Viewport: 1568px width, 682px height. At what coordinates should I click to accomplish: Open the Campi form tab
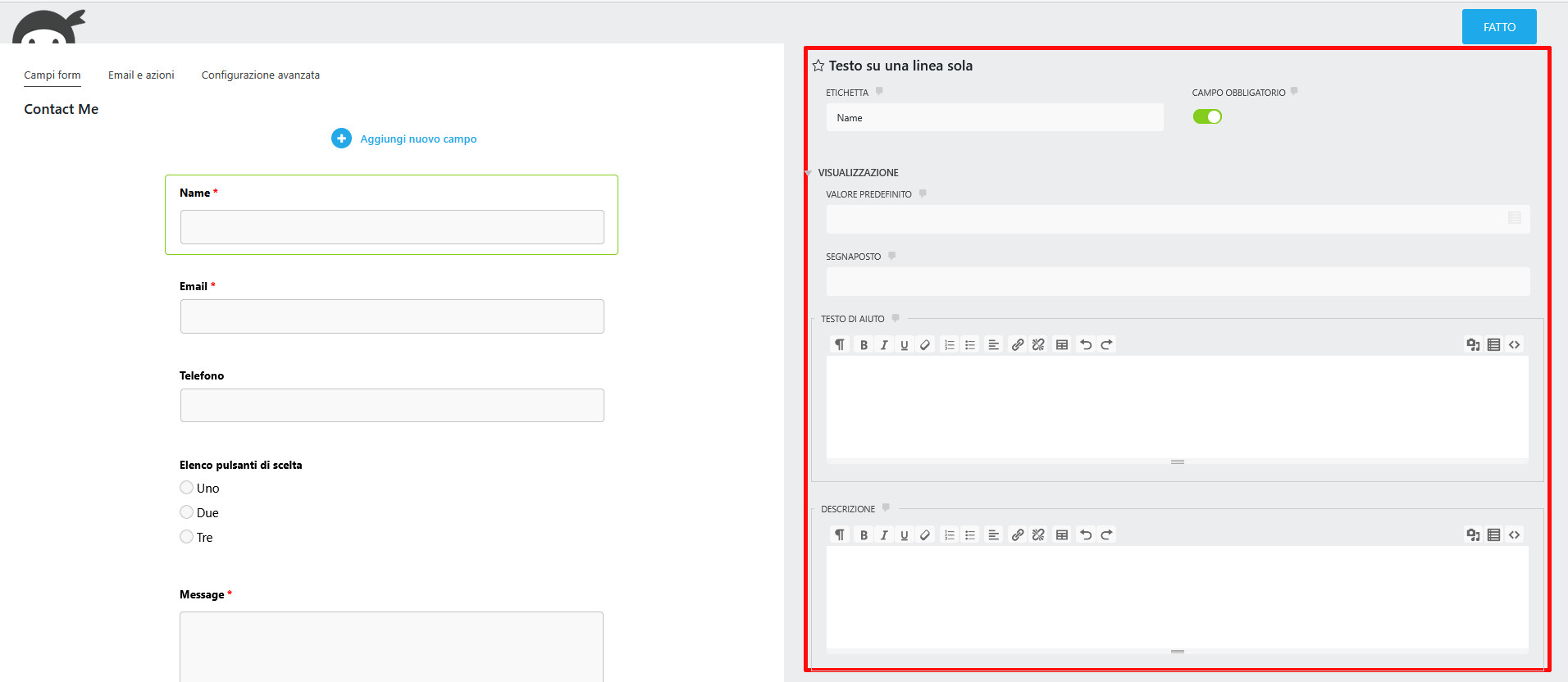[52, 75]
